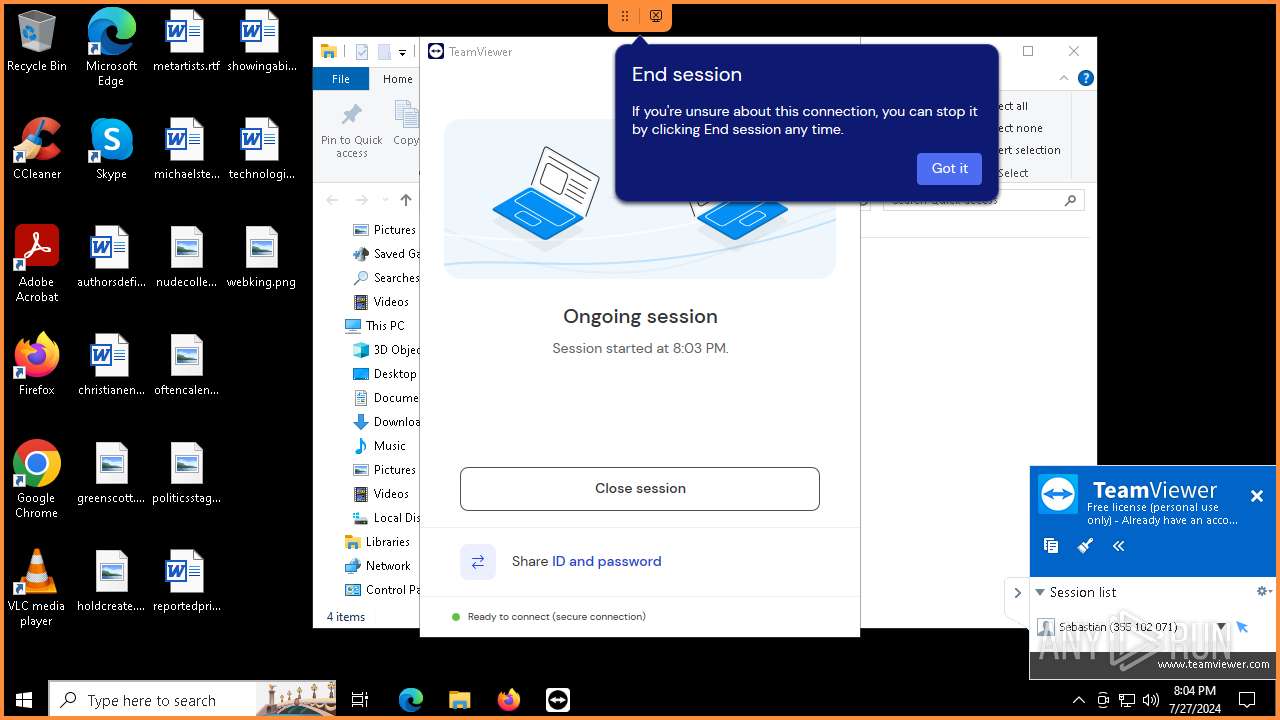Close the TeamViewer side panel with X
1280x720 pixels.
click(1257, 496)
